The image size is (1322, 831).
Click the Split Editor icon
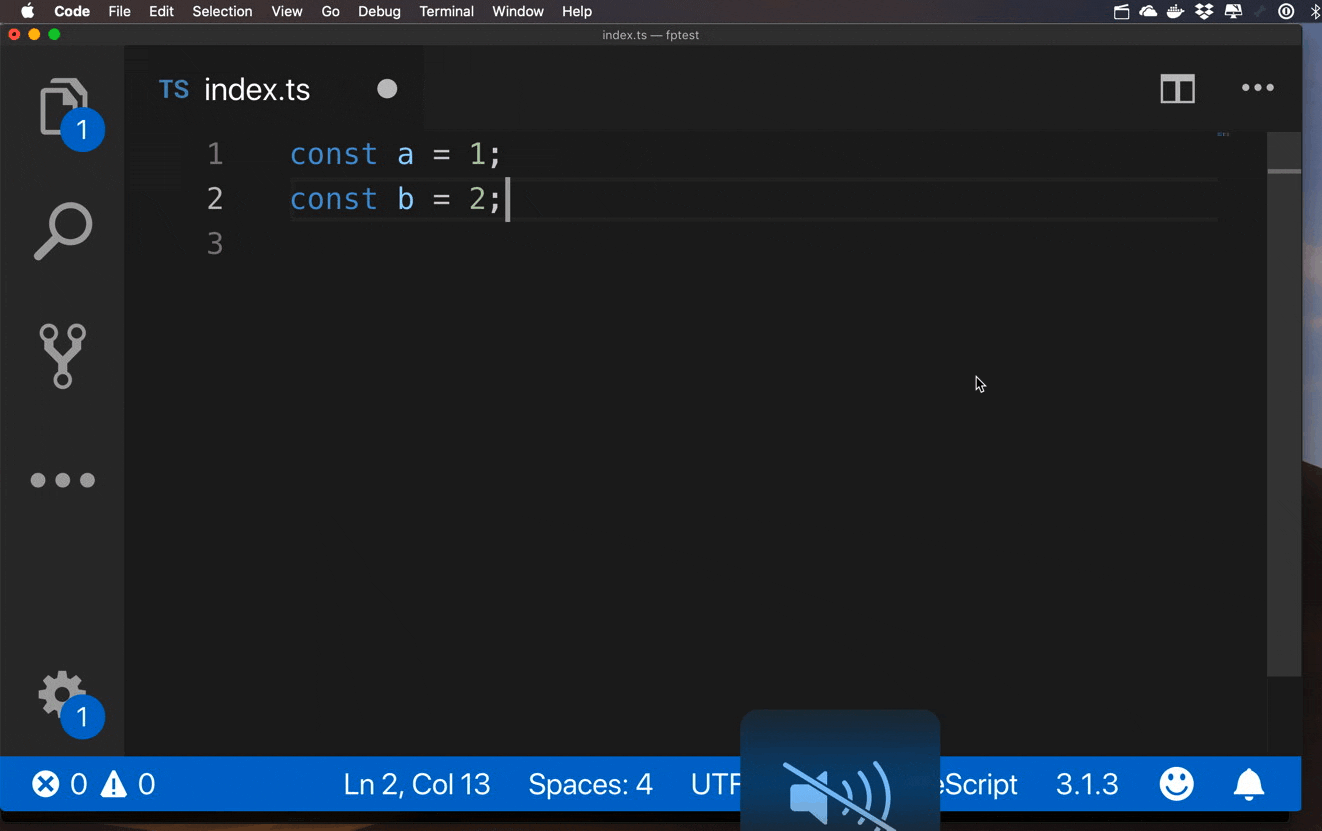click(x=1177, y=89)
